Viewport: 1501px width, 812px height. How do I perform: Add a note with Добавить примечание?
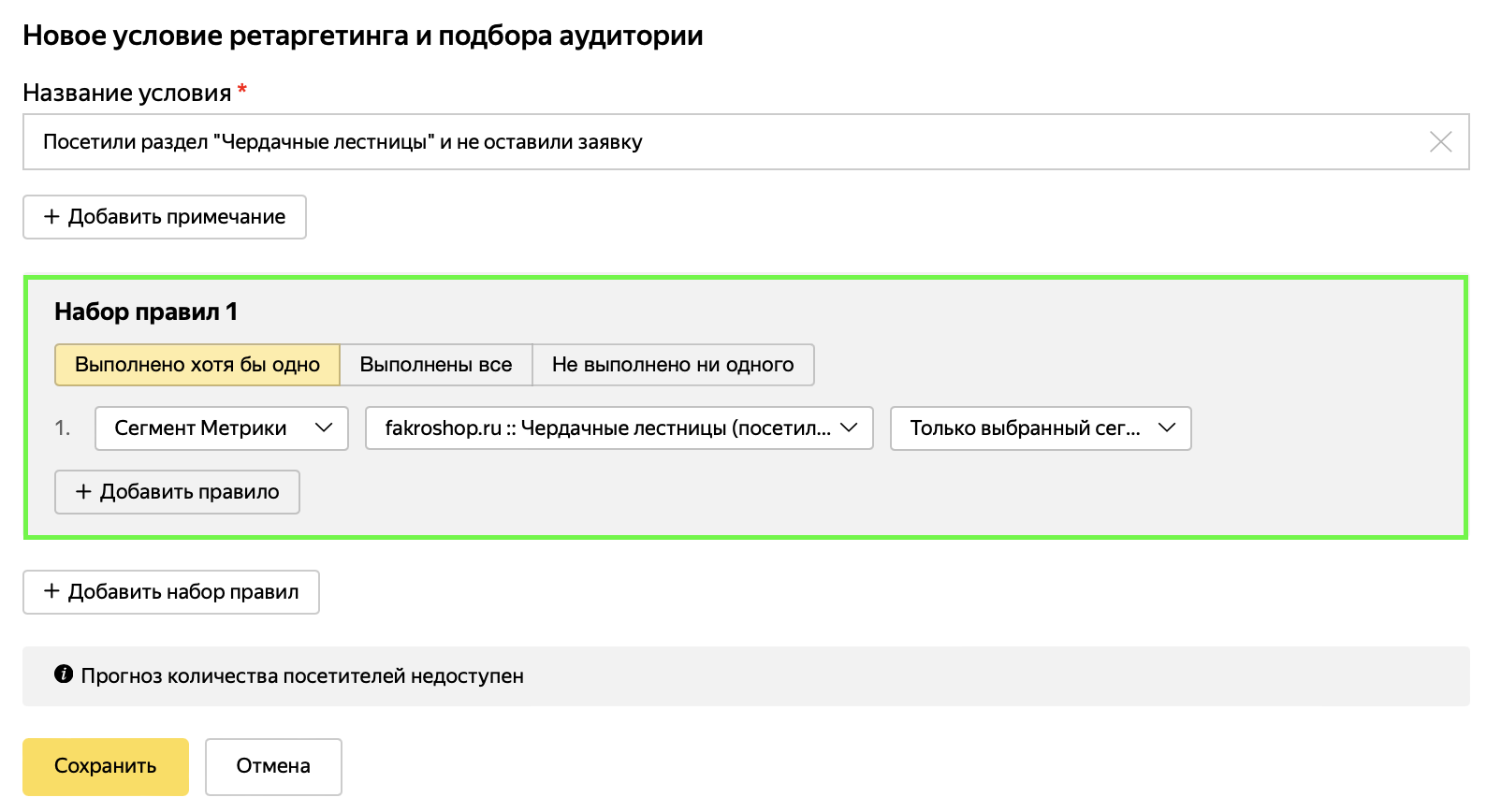pos(165,217)
